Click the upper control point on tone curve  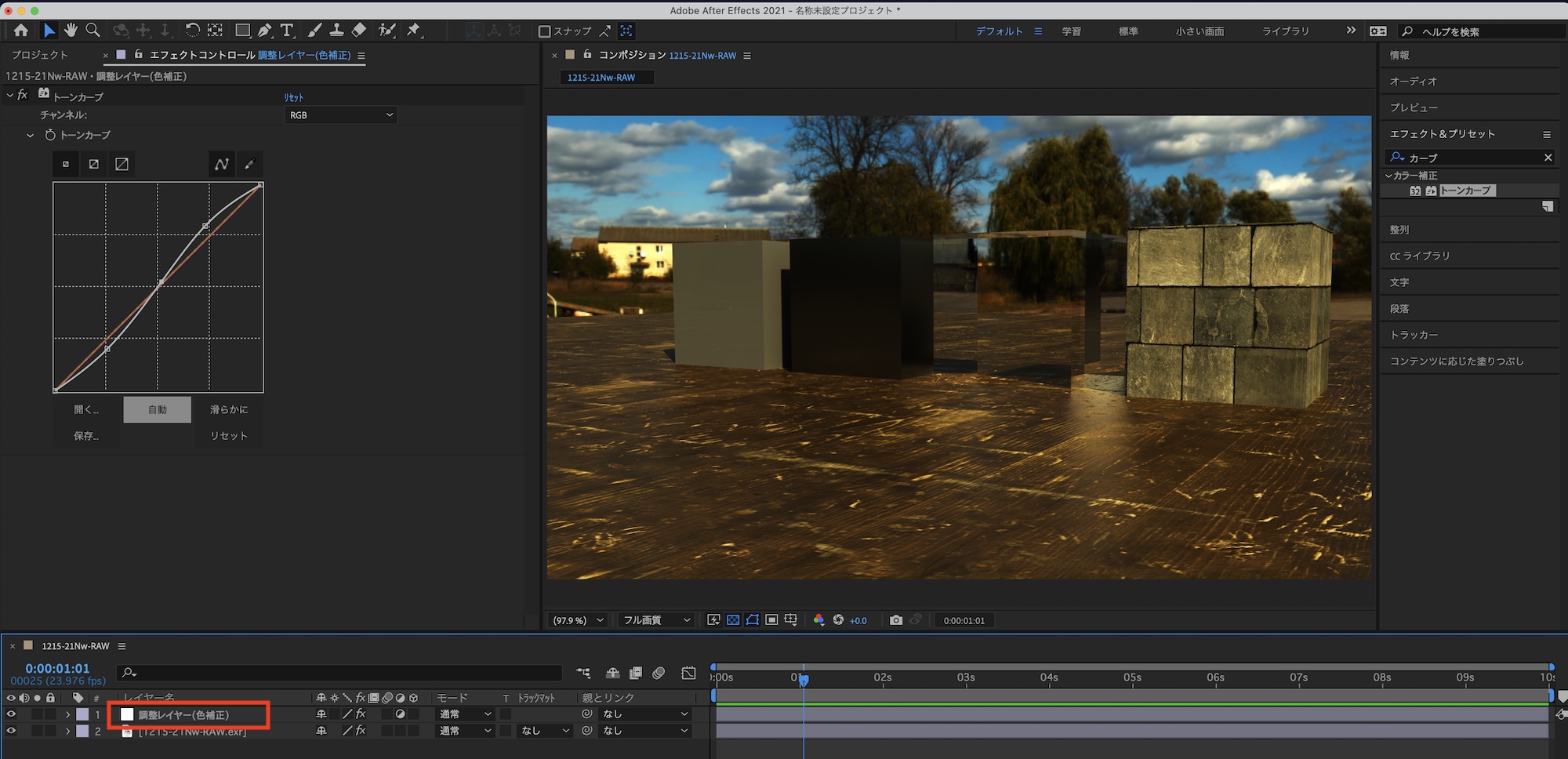pyautogui.click(x=205, y=227)
